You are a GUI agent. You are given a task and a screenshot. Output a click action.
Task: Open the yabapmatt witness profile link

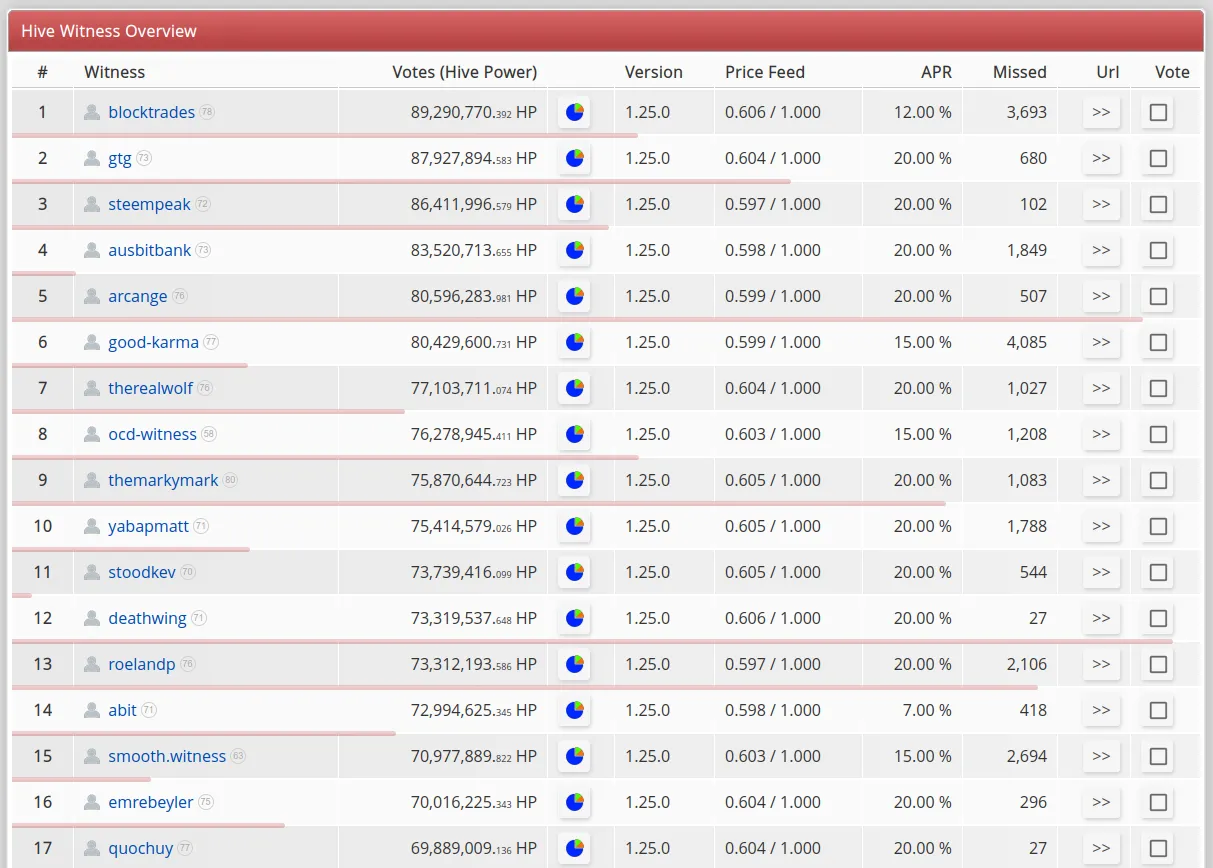coord(148,526)
